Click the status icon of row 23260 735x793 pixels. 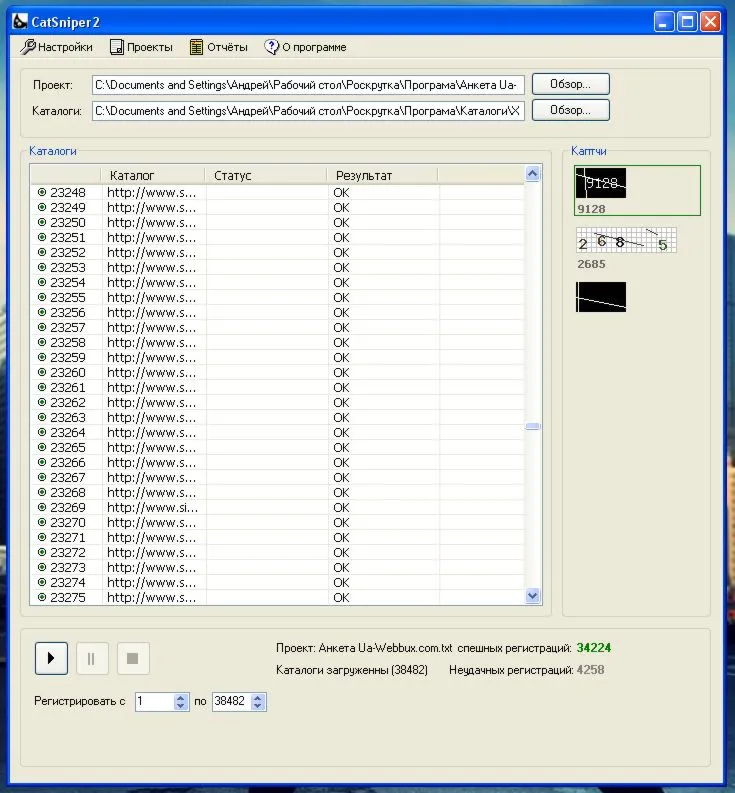[42, 372]
